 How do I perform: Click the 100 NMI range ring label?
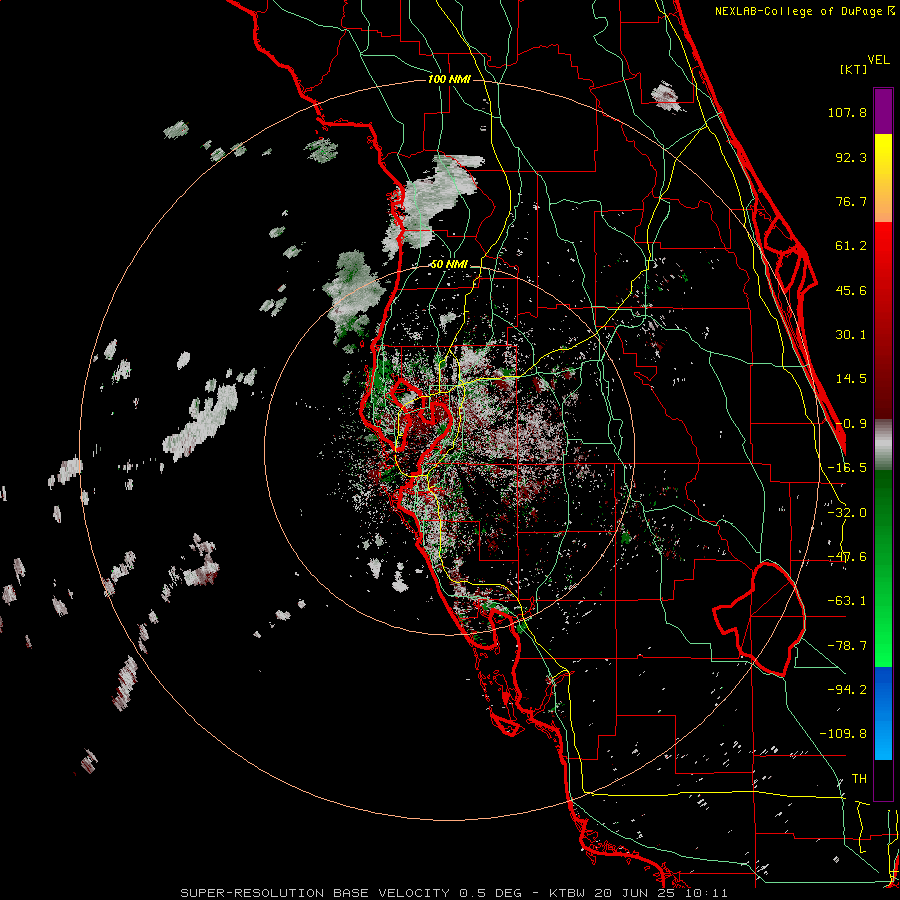click(449, 79)
